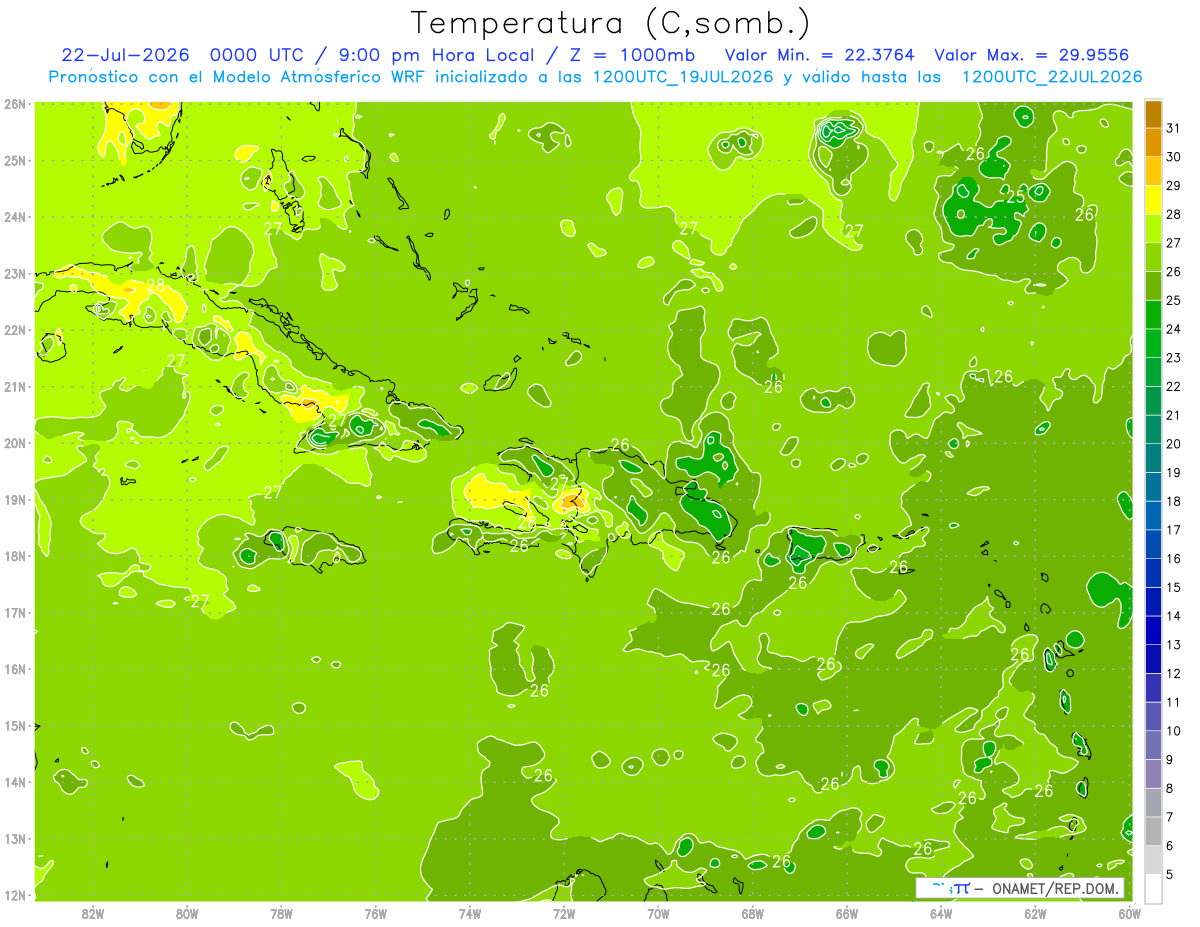The width and height of the screenshot is (1200, 927).
Task: Click the teal legend swatch between 19 and 20
Action: pos(1153,458)
